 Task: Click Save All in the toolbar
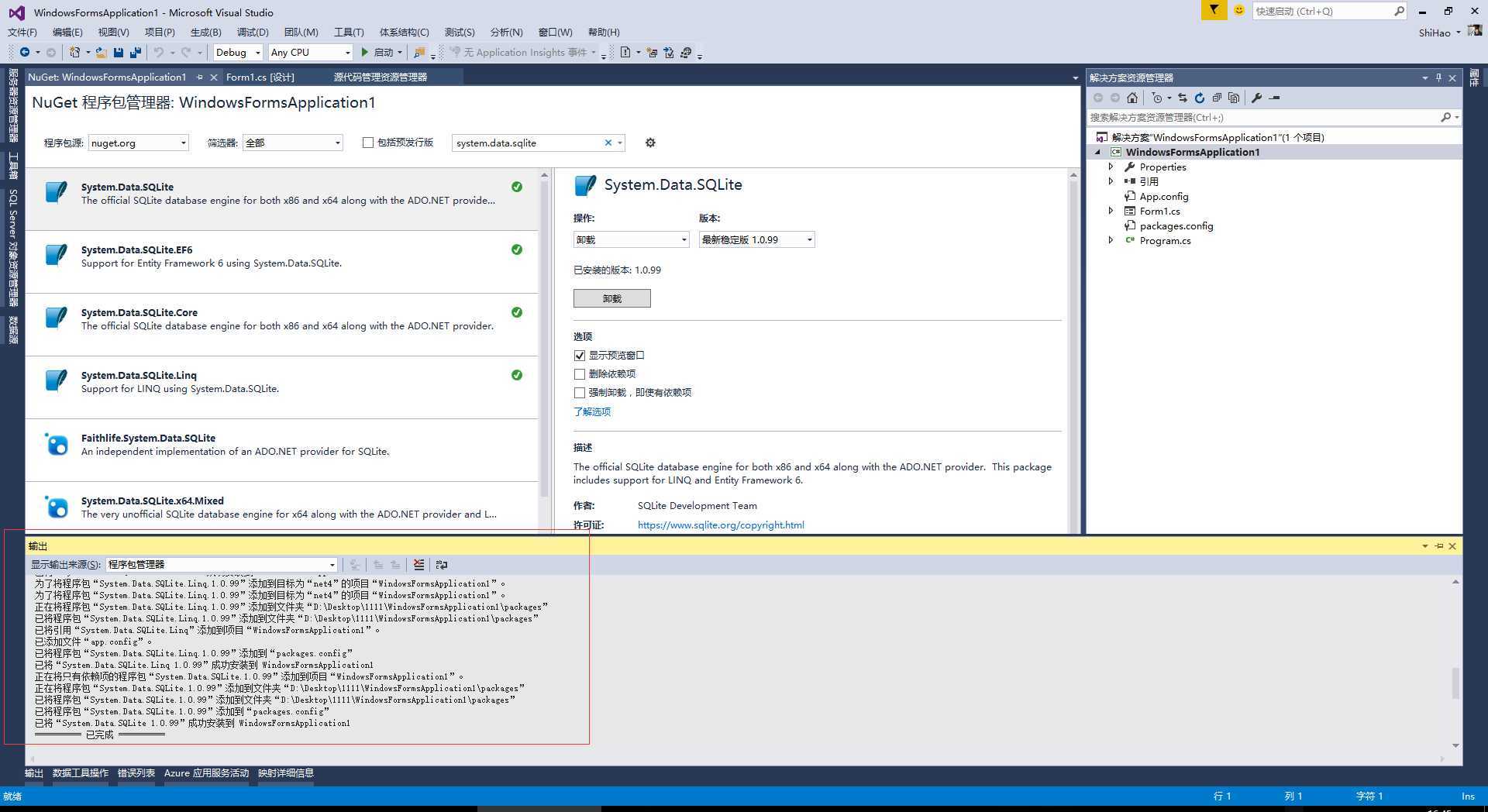click(x=136, y=53)
